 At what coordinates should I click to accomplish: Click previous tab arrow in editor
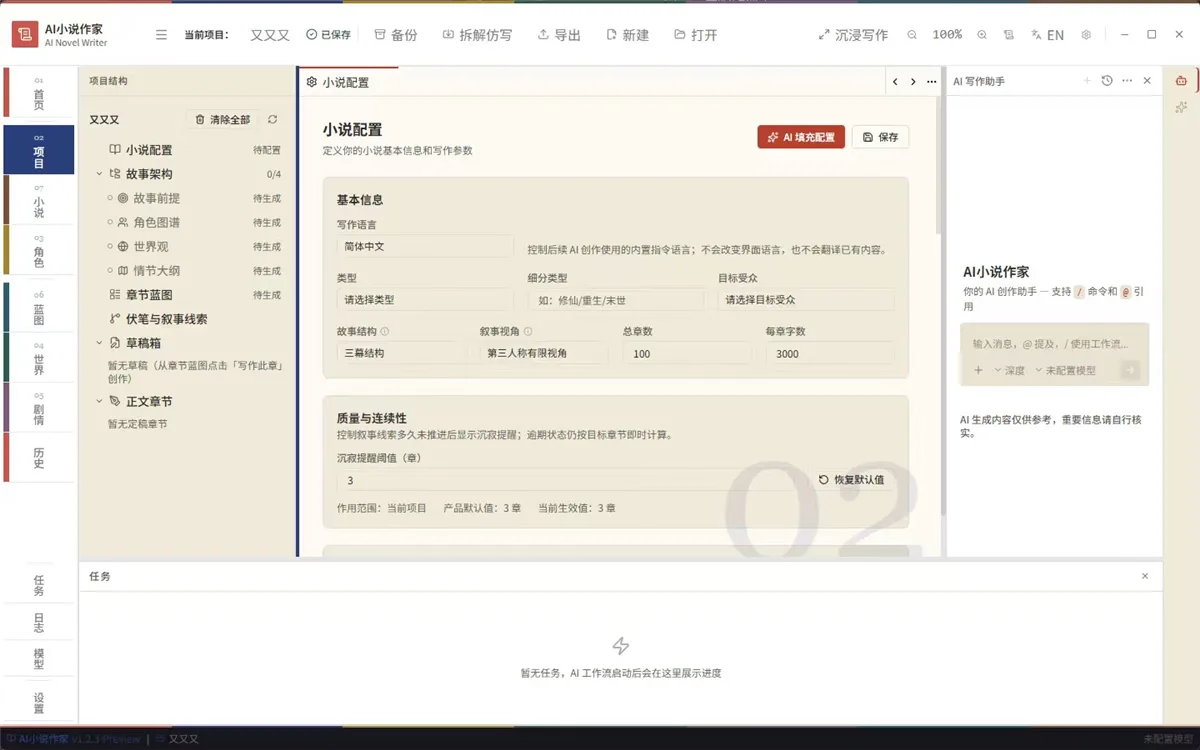click(895, 82)
